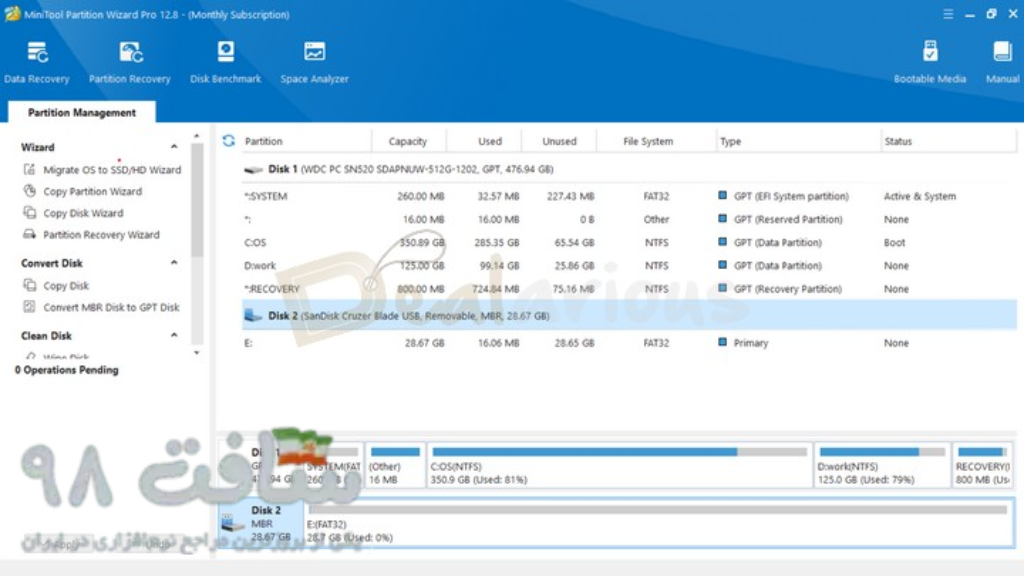This screenshot has height=576, width=1024.
Task: Sort by the Partition column header
Action: click(263, 141)
